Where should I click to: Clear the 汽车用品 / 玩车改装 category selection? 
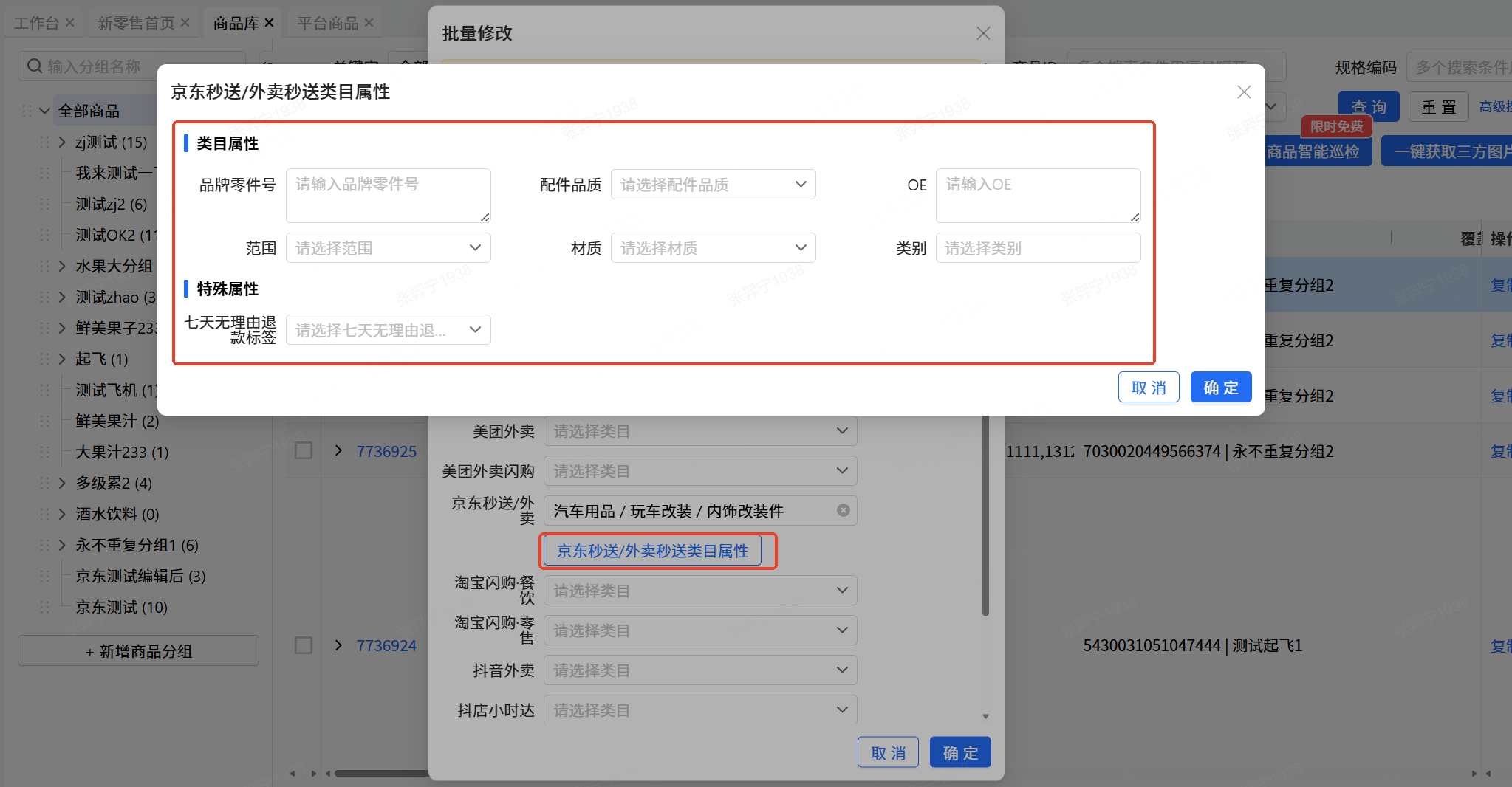point(843,510)
